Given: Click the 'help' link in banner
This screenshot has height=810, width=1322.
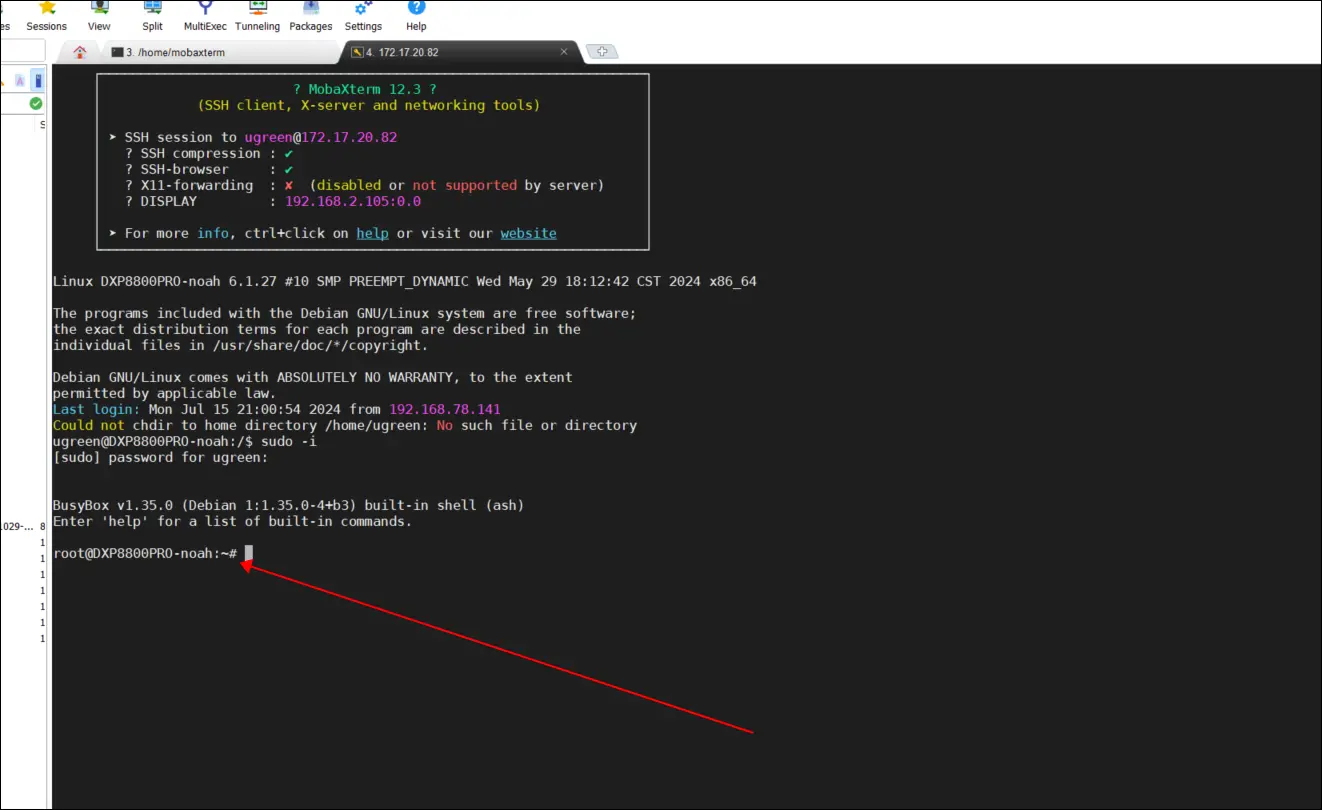Looking at the screenshot, I should point(372,233).
